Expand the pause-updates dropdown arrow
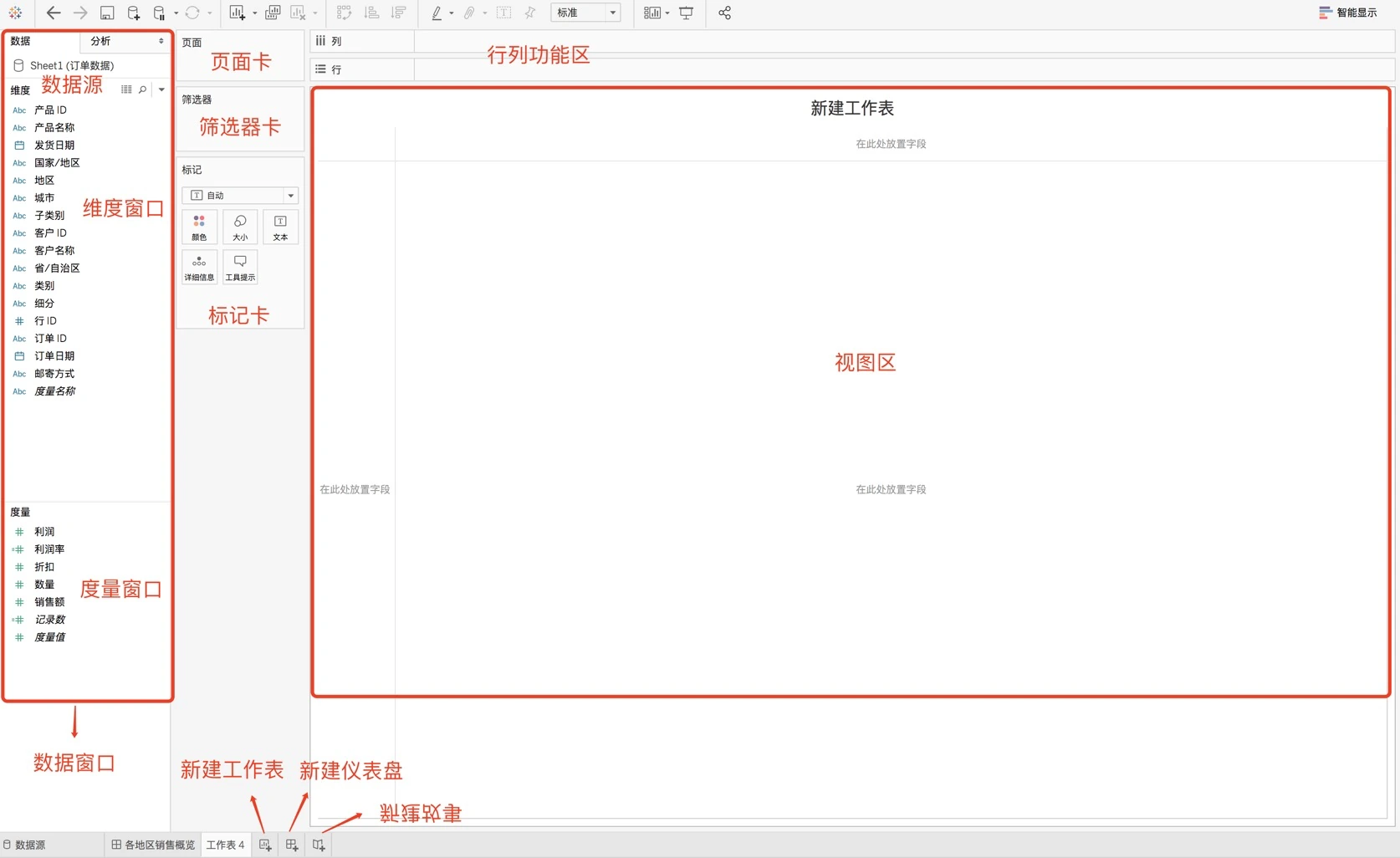 (176, 13)
